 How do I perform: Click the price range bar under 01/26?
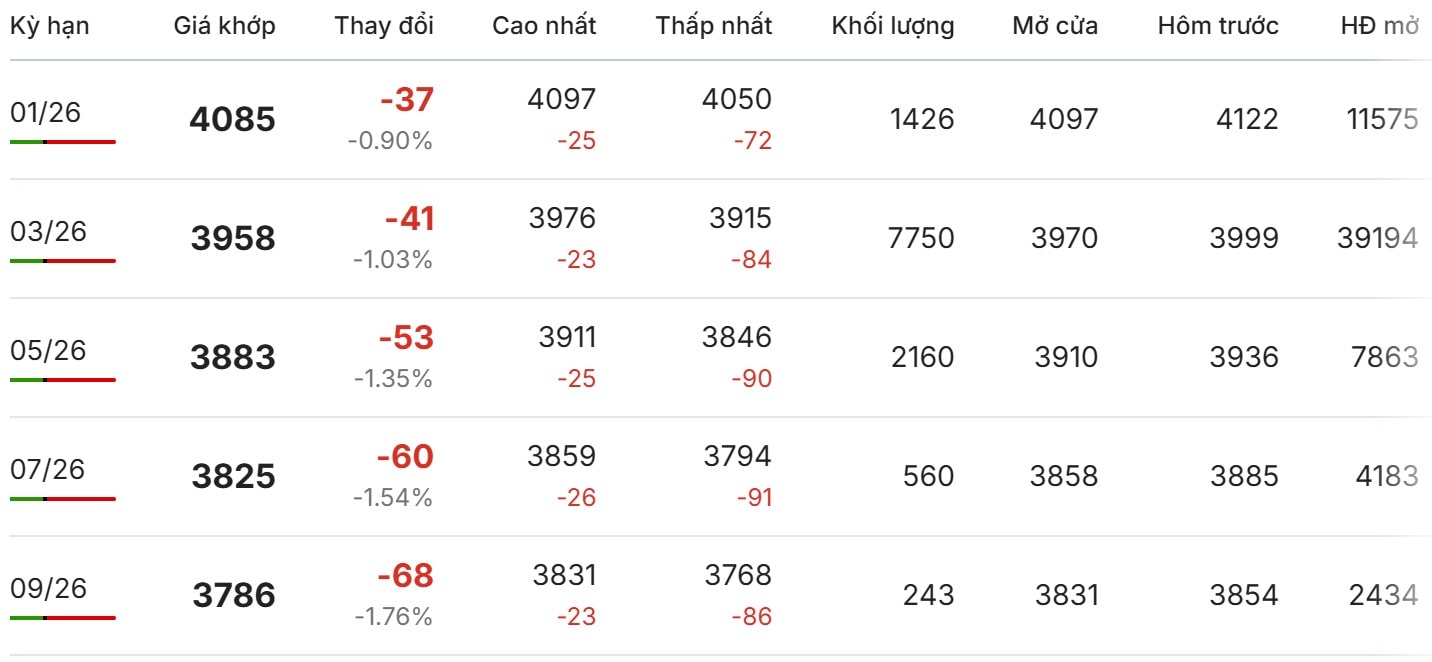click(x=63, y=142)
